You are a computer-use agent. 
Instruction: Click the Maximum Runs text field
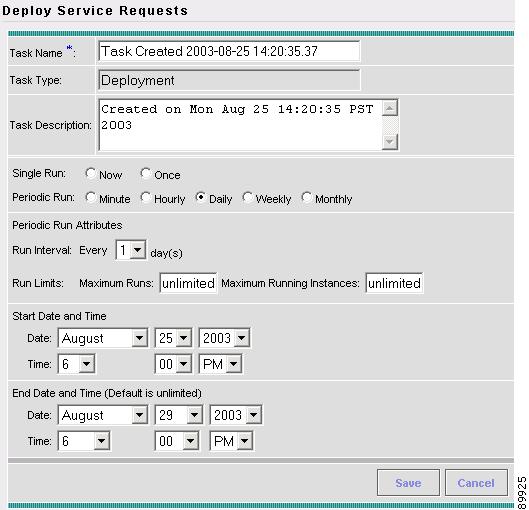[x=188, y=283]
